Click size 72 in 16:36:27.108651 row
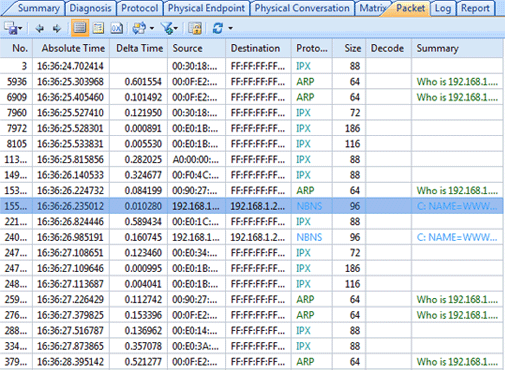This screenshot has width=505, height=370. point(355,253)
